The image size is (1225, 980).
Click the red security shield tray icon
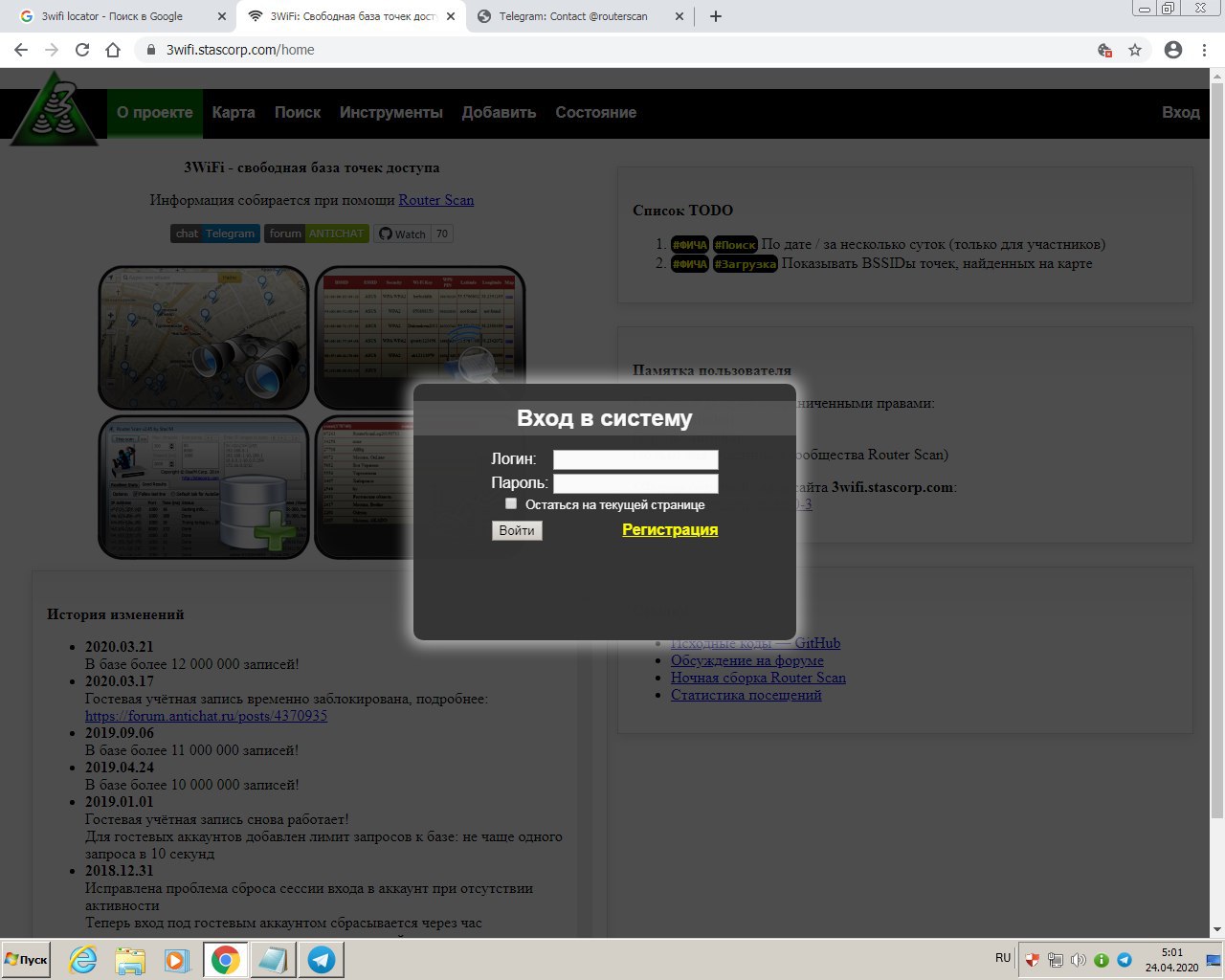click(1033, 959)
